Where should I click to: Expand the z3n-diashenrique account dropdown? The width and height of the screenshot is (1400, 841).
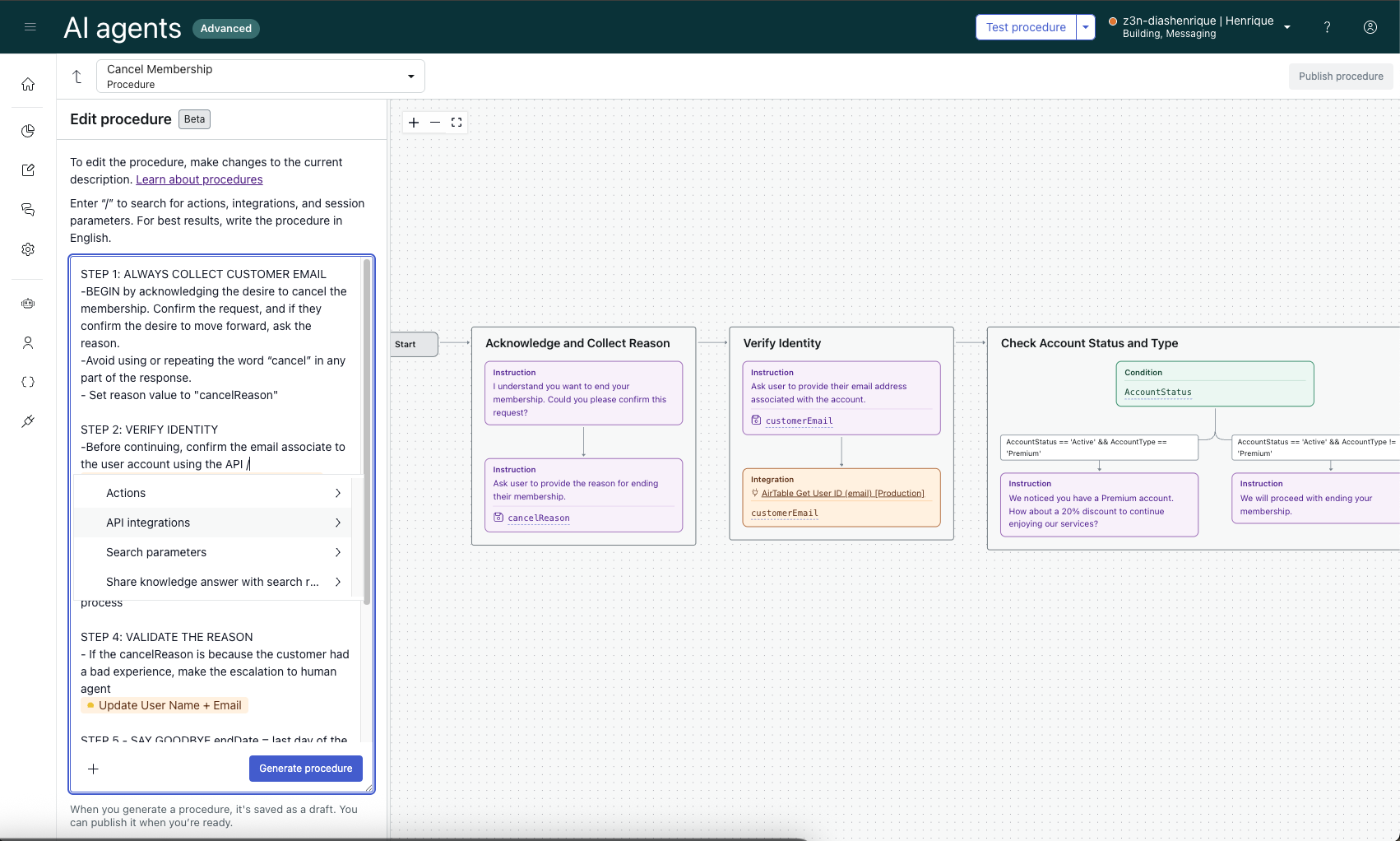tap(1287, 27)
